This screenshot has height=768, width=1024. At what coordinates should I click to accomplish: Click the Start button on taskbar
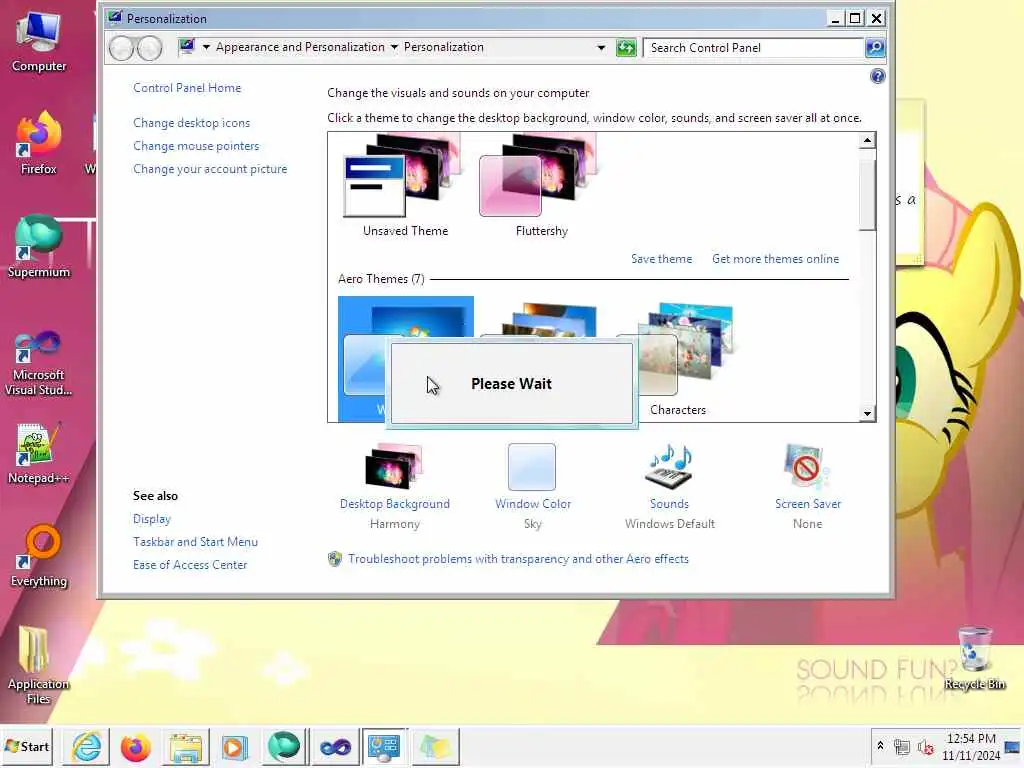[x=26, y=746]
